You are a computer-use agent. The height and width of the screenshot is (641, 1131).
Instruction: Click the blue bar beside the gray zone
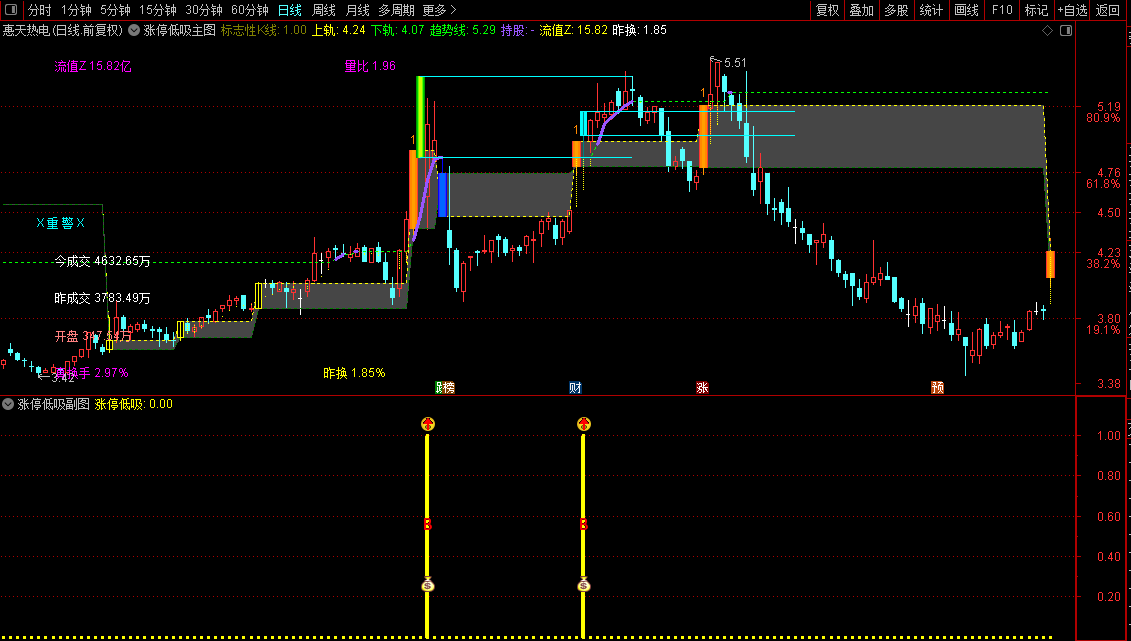[442, 195]
